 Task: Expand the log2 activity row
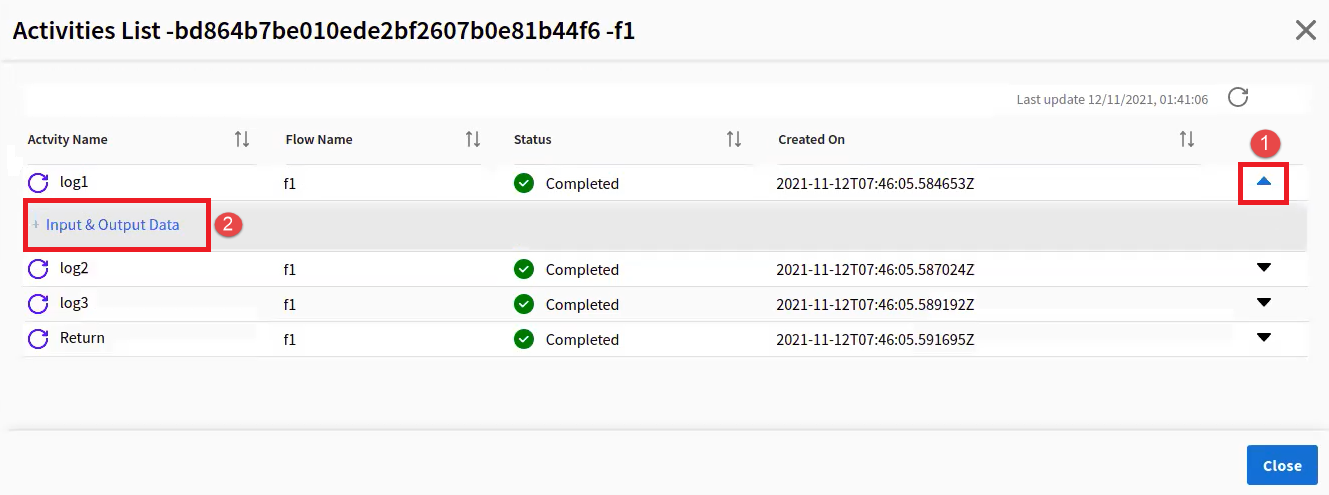(1263, 267)
